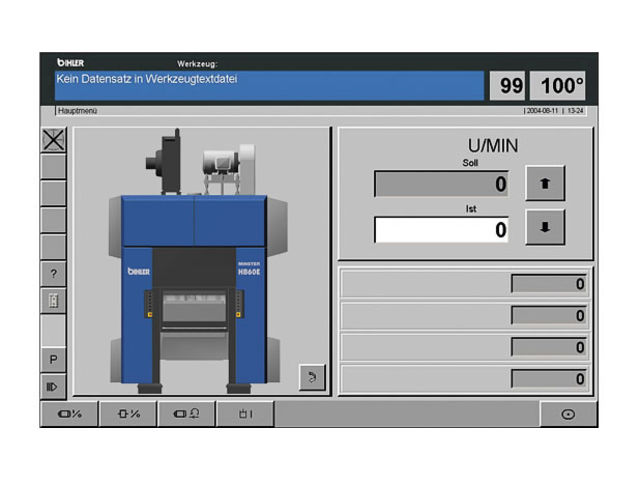Open help with the question mark button

(53, 273)
